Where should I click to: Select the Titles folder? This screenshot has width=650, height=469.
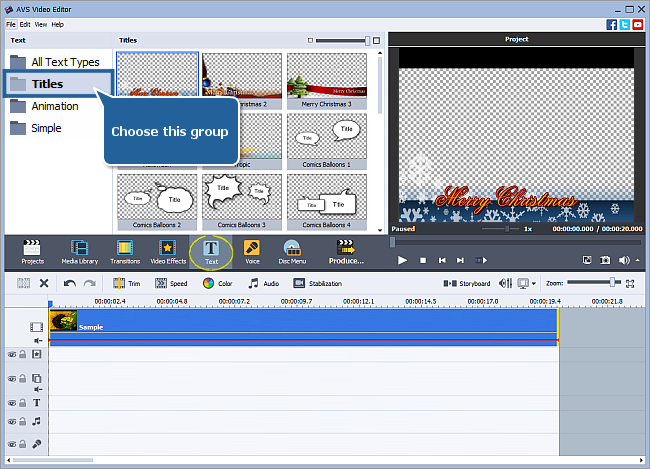(58, 84)
